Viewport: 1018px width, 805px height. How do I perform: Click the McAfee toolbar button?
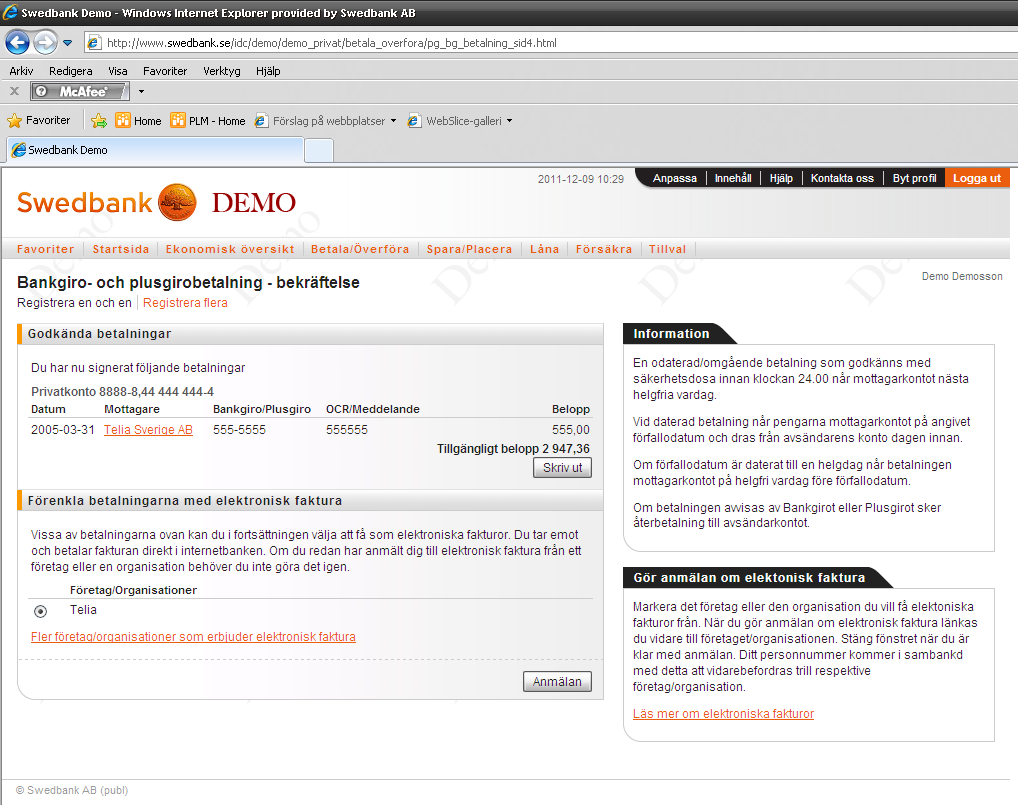(80, 91)
